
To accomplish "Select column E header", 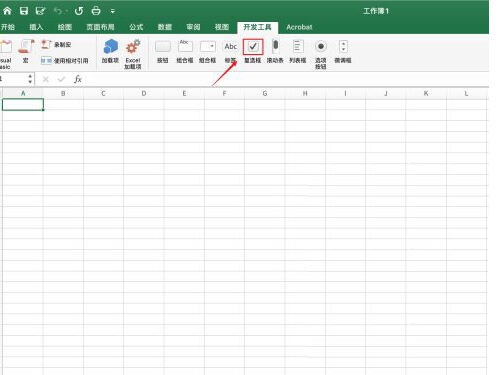I will tap(184, 93).
